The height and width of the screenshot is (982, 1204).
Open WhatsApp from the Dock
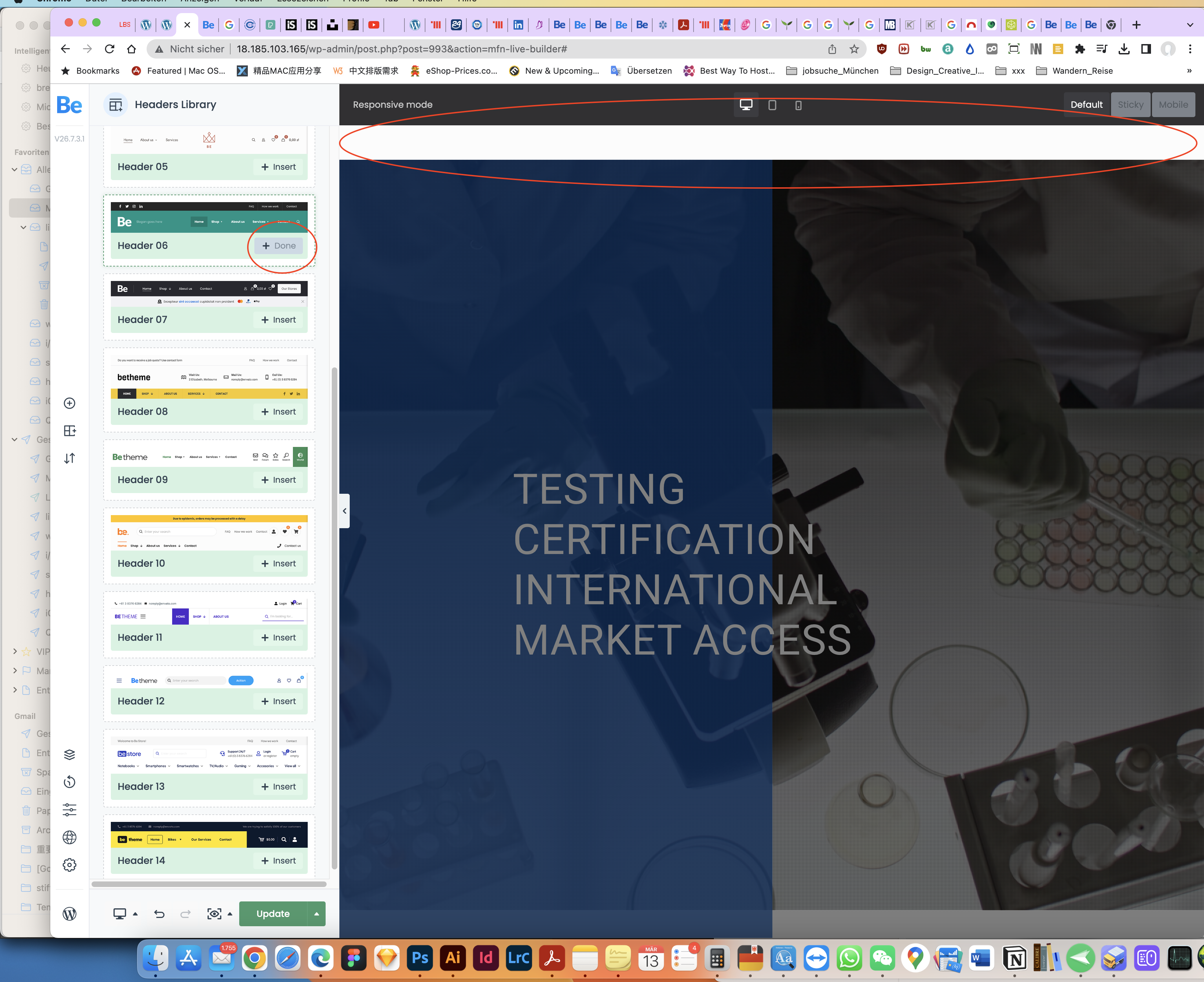point(849,958)
